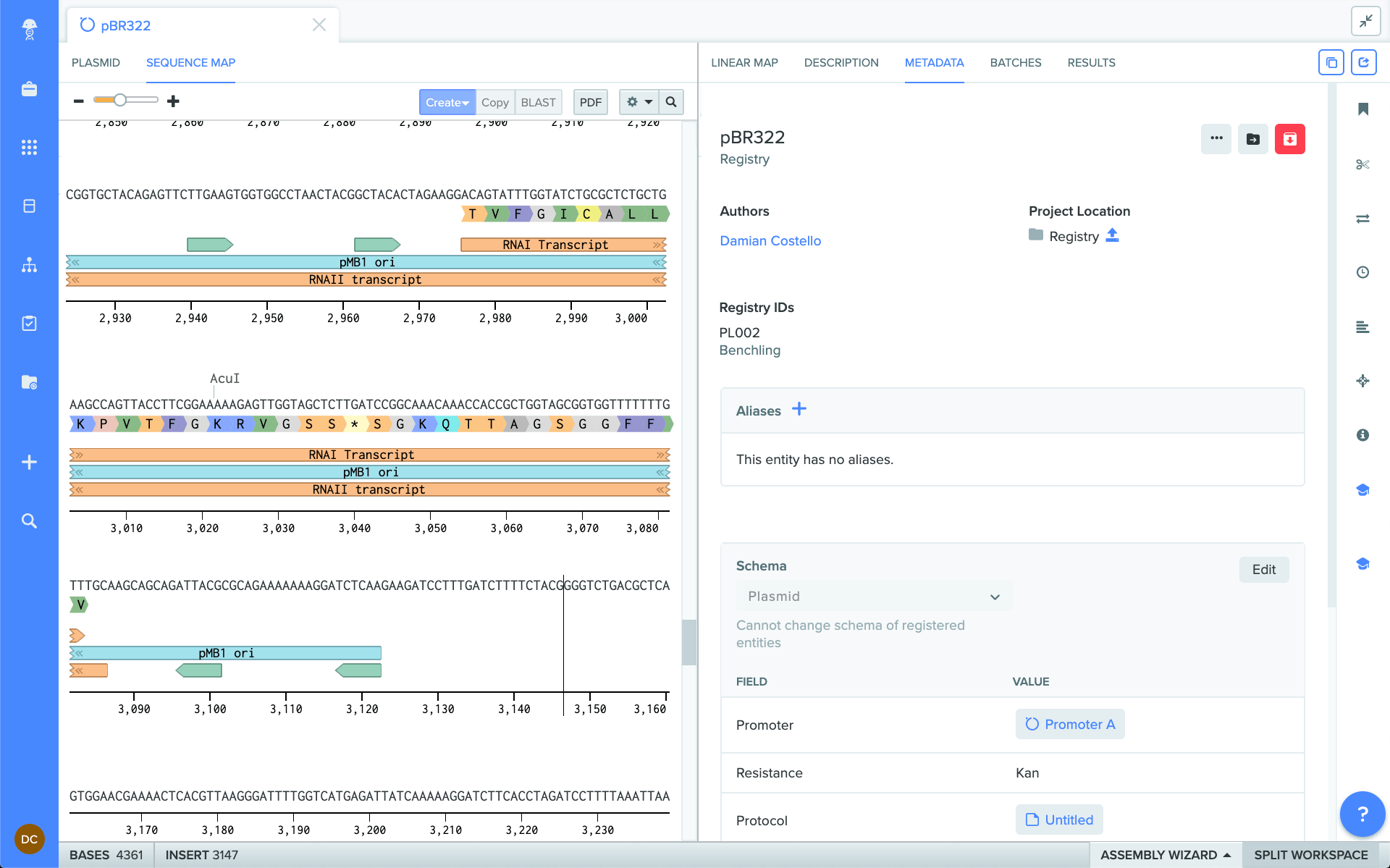Open the scissors digest tool icon
This screenshot has width=1390, height=868.
(1362, 164)
